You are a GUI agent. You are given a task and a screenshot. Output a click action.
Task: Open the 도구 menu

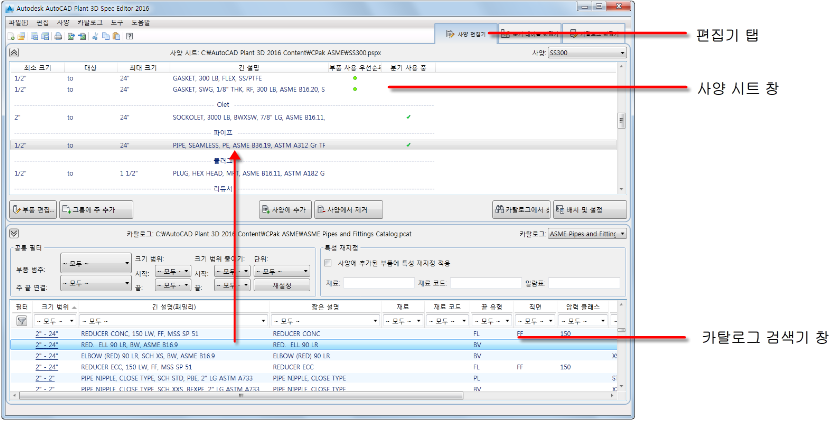(x=117, y=23)
